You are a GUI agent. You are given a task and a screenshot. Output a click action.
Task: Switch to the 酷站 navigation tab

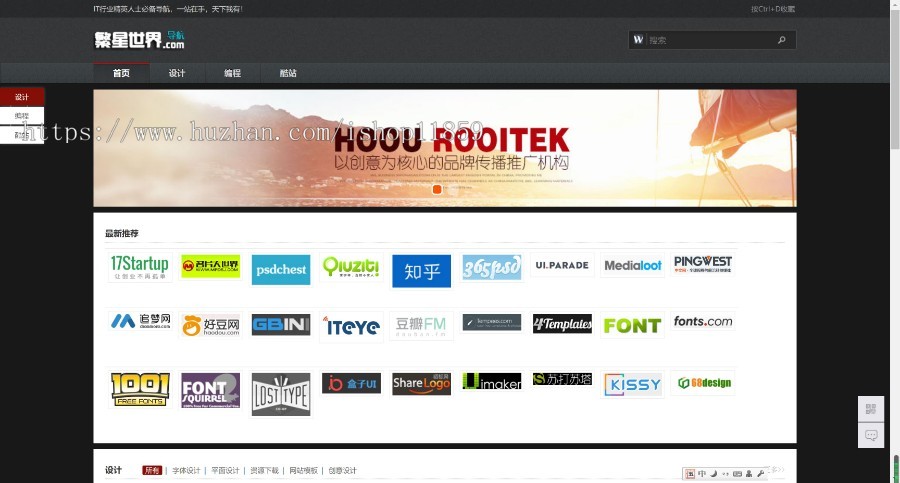point(288,73)
